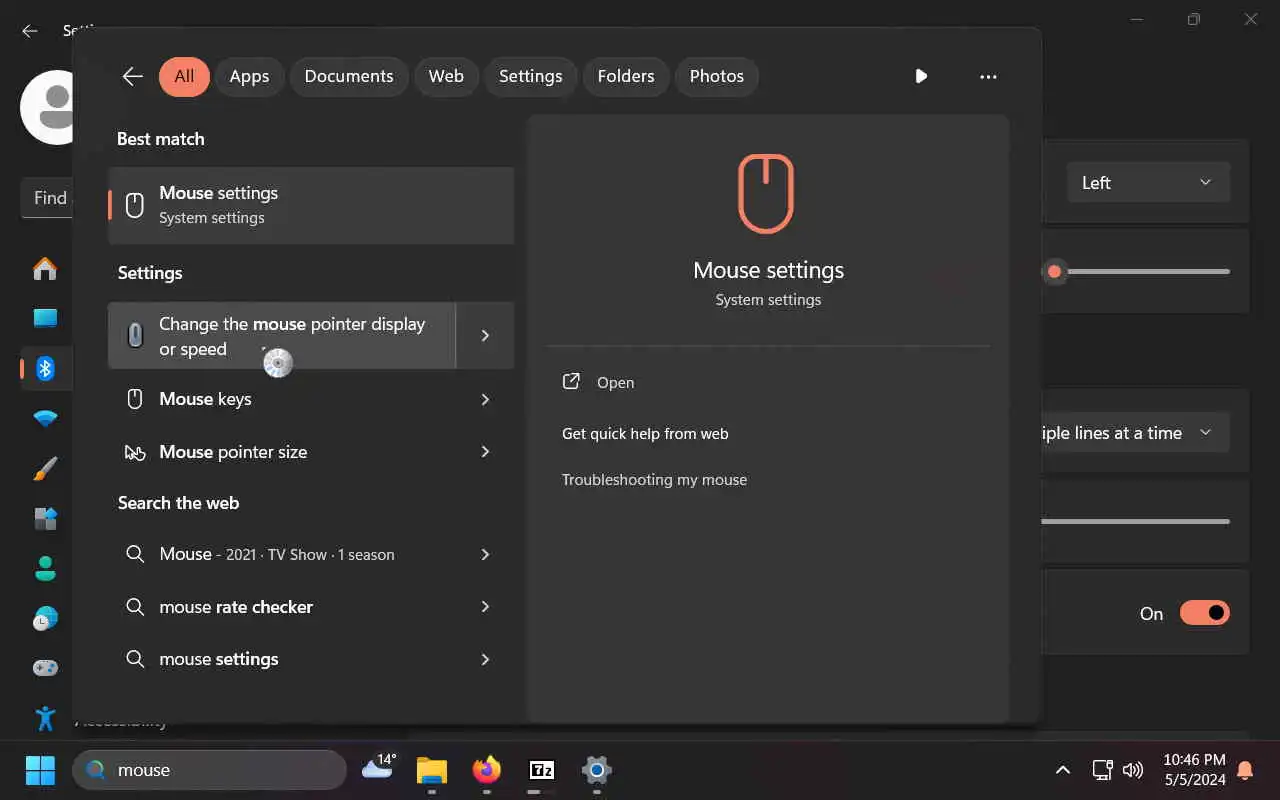Go back using the search panel arrow

coord(132,76)
